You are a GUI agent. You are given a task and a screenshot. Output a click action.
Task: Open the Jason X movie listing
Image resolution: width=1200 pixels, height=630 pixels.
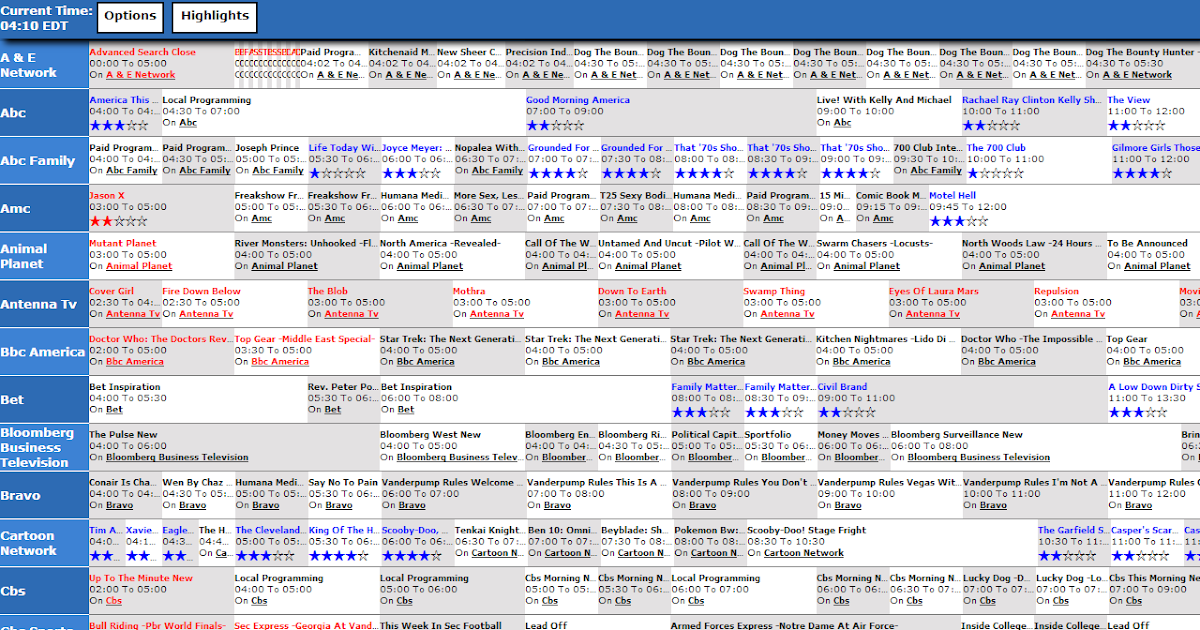tap(107, 195)
